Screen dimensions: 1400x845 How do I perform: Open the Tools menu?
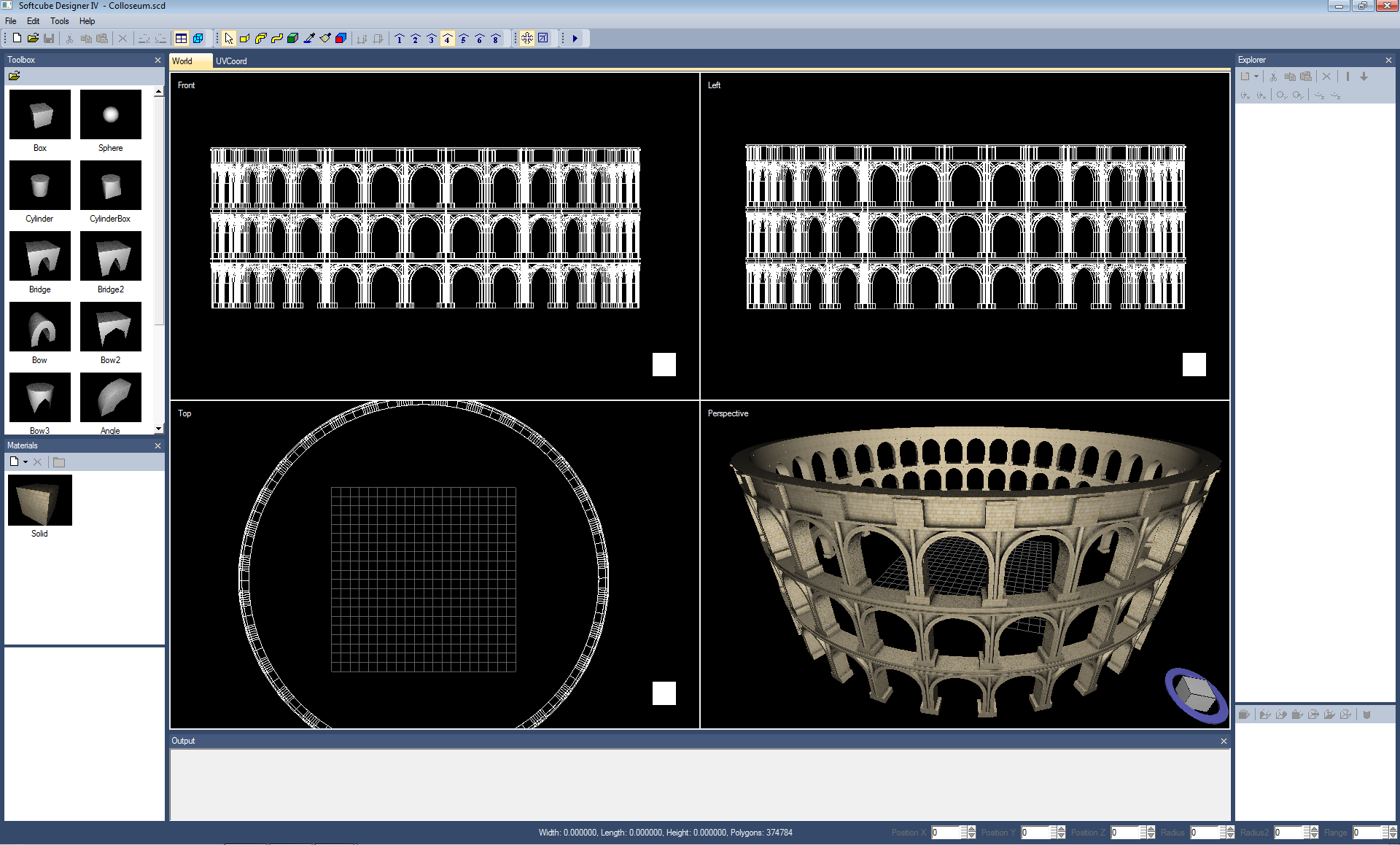(x=59, y=21)
